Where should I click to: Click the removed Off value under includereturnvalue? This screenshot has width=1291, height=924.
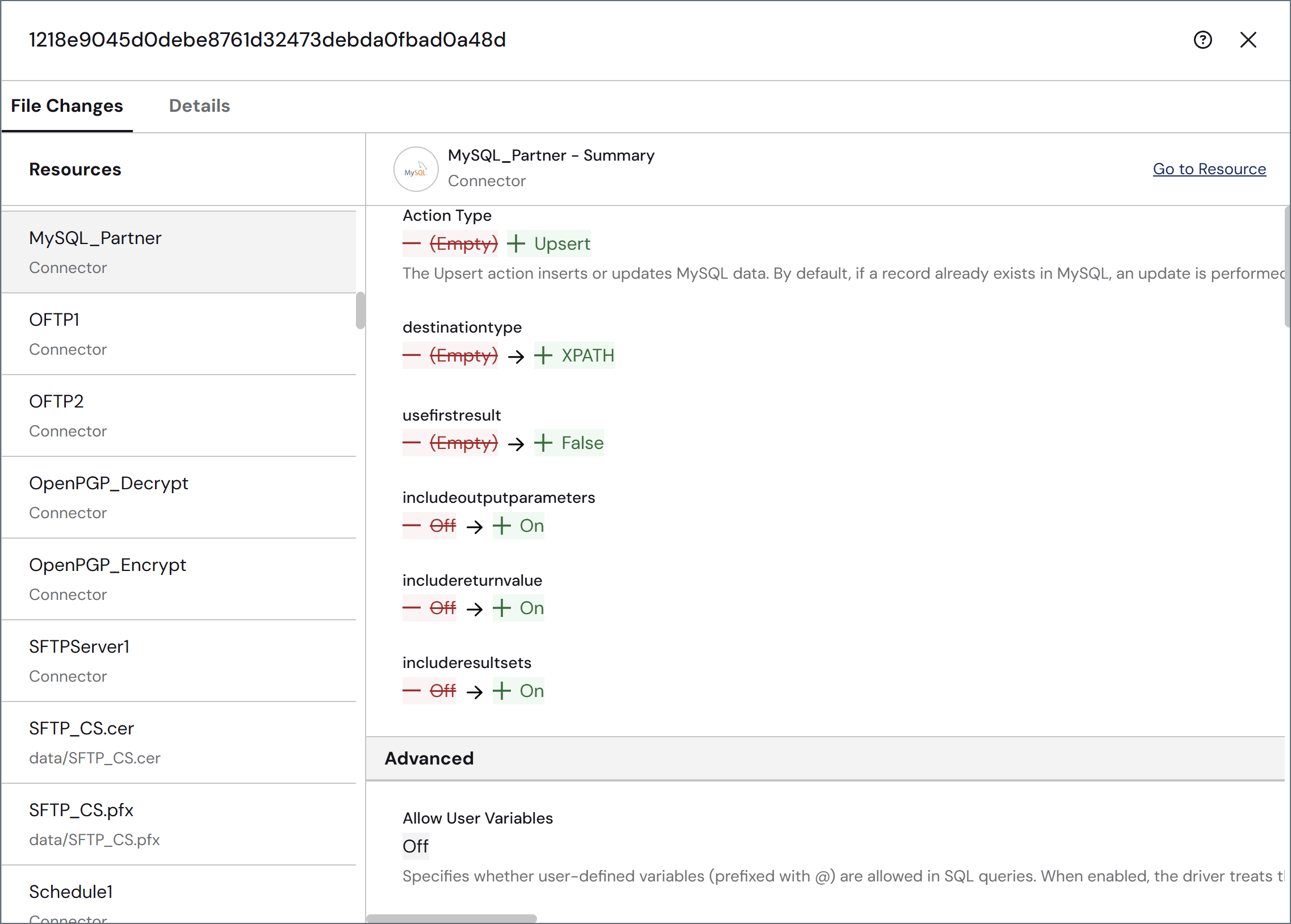tap(430, 608)
